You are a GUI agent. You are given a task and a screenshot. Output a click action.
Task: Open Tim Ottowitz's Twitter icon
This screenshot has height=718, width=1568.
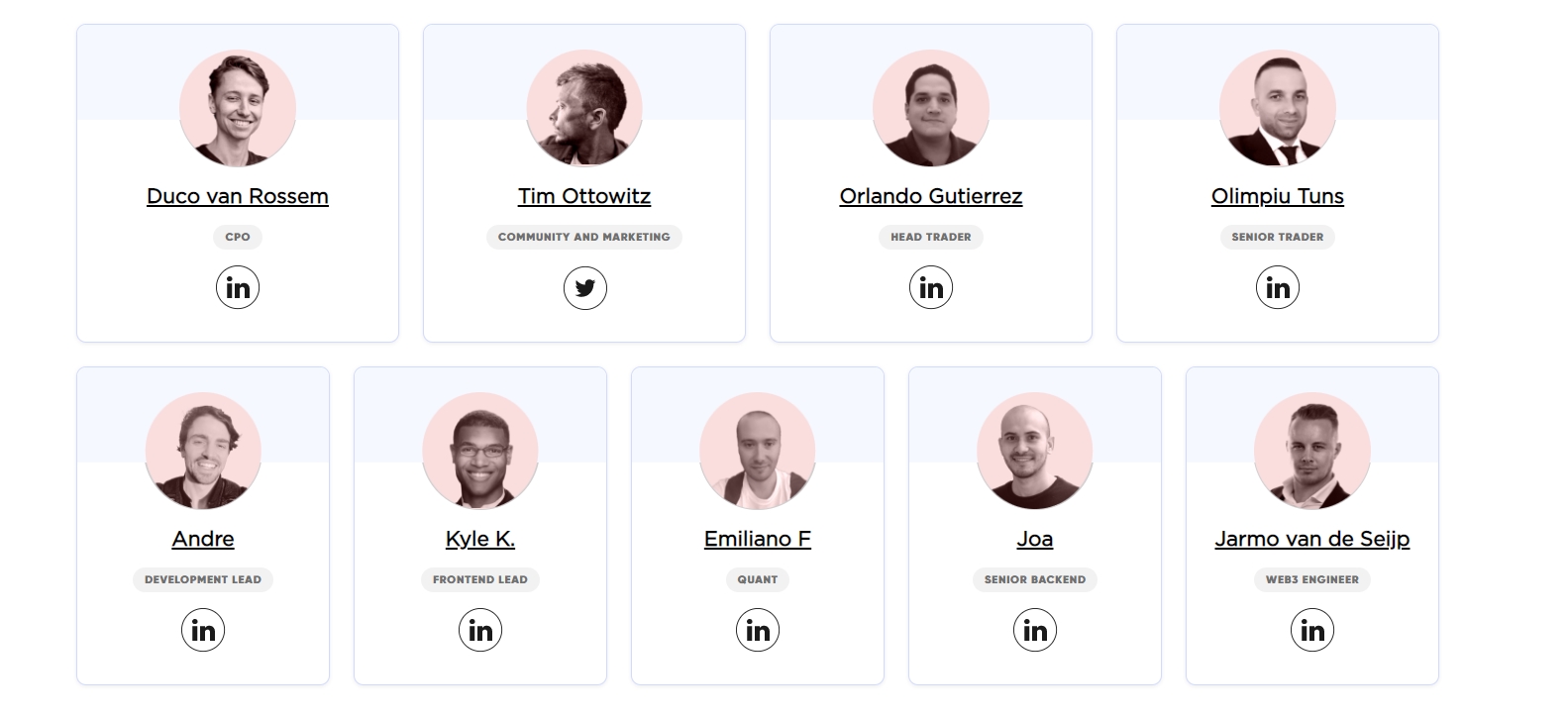[584, 288]
